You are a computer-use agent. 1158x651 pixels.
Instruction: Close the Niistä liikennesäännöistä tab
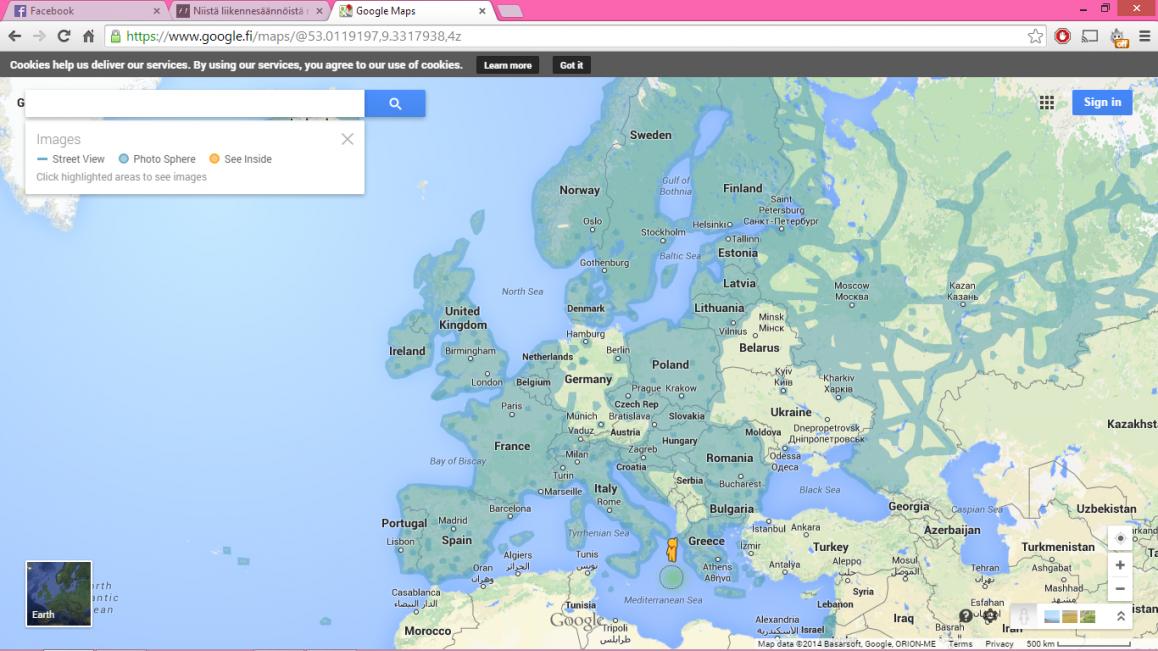[x=319, y=11]
